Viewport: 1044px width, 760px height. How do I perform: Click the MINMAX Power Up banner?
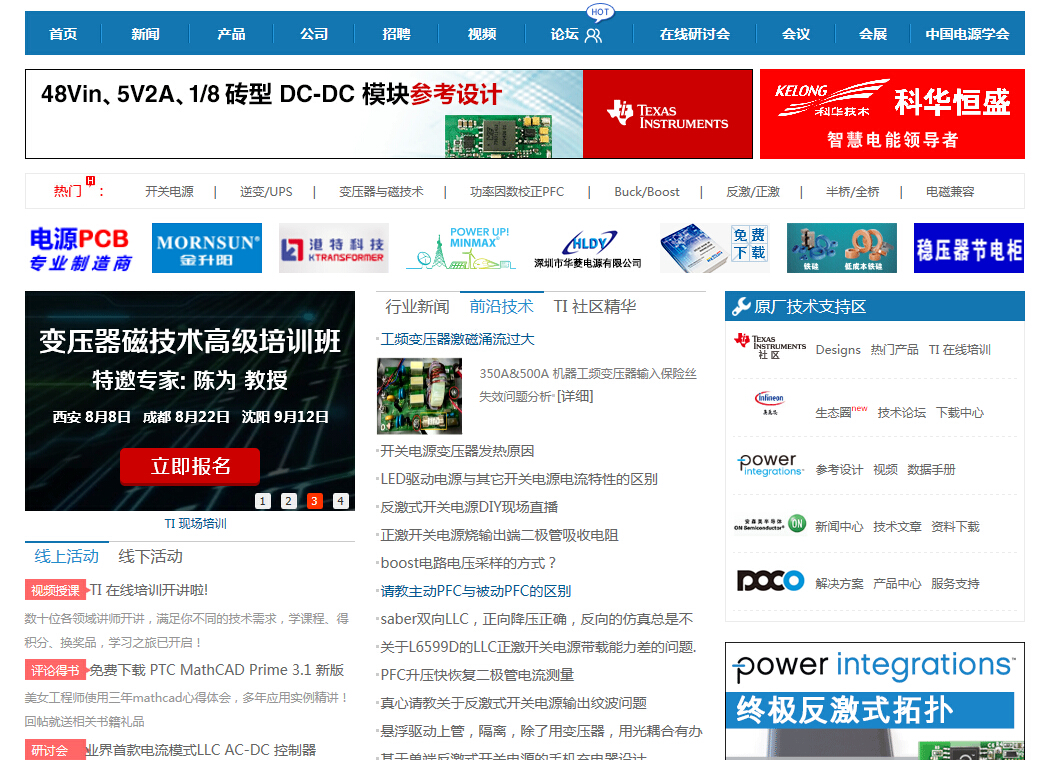pos(461,248)
